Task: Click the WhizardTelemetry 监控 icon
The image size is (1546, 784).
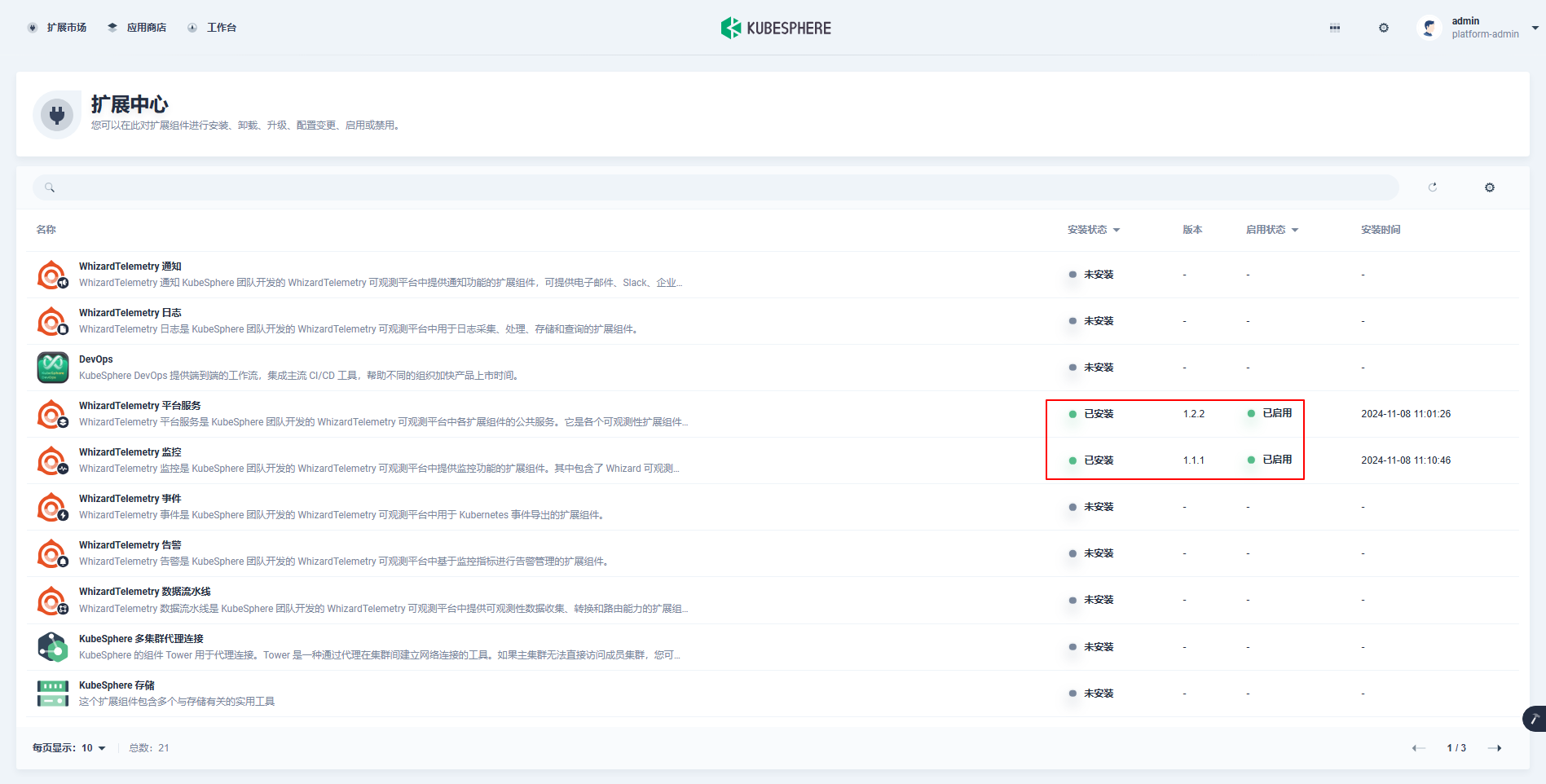Action: tap(53, 460)
